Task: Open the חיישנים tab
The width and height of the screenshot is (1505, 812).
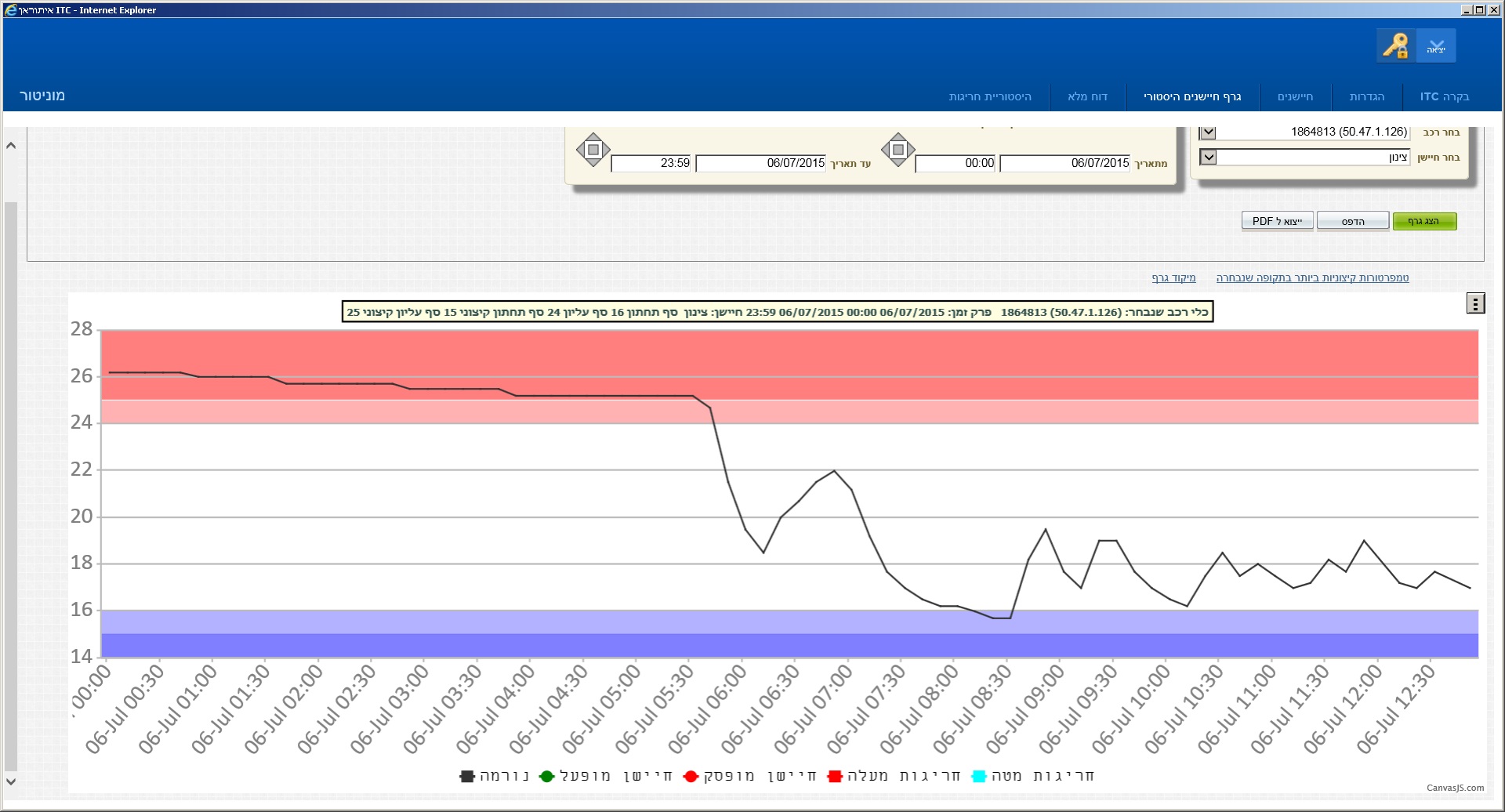Action: [x=1295, y=96]
